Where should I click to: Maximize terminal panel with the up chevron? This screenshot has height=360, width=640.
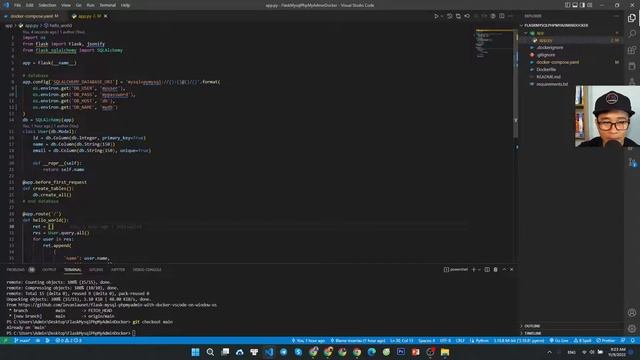504,269
